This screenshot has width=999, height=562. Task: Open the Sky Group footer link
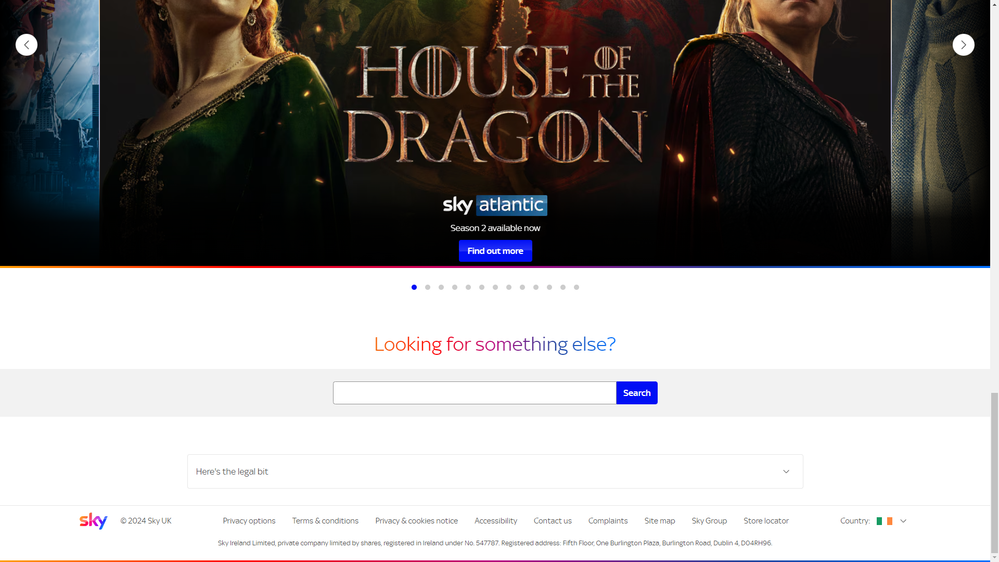coord(709,521)
